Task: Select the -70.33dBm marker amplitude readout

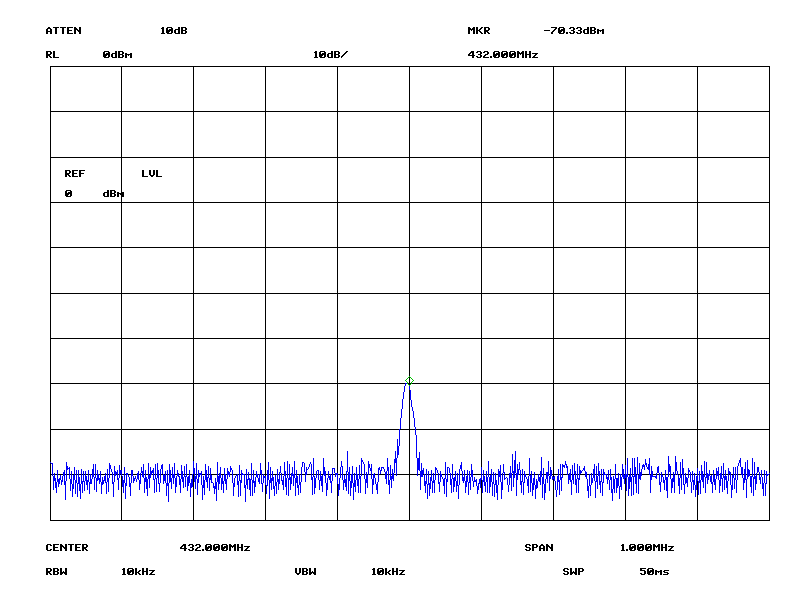Action: click(573, 31)
